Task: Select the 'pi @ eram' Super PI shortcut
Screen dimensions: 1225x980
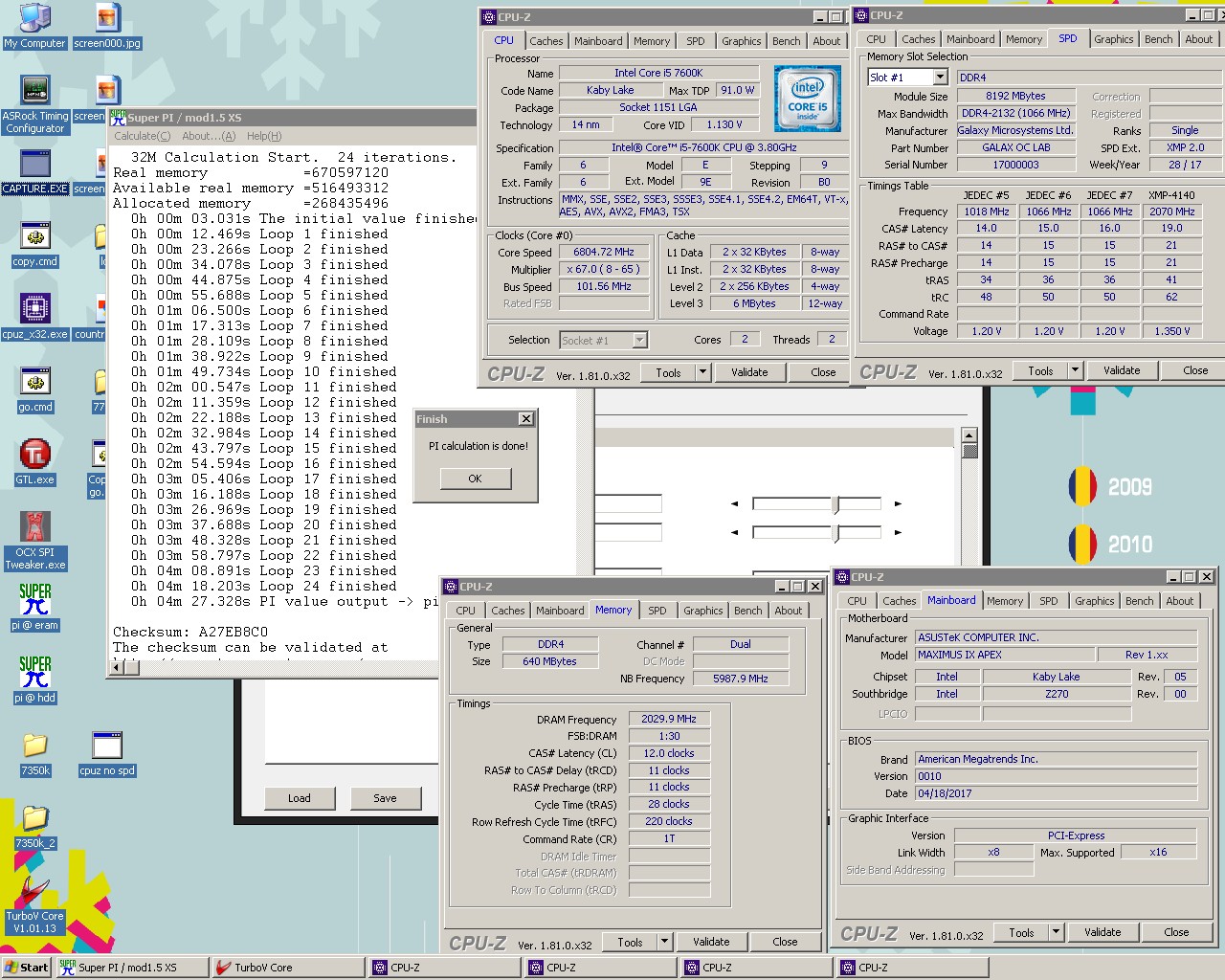Action: click(35, 608)
